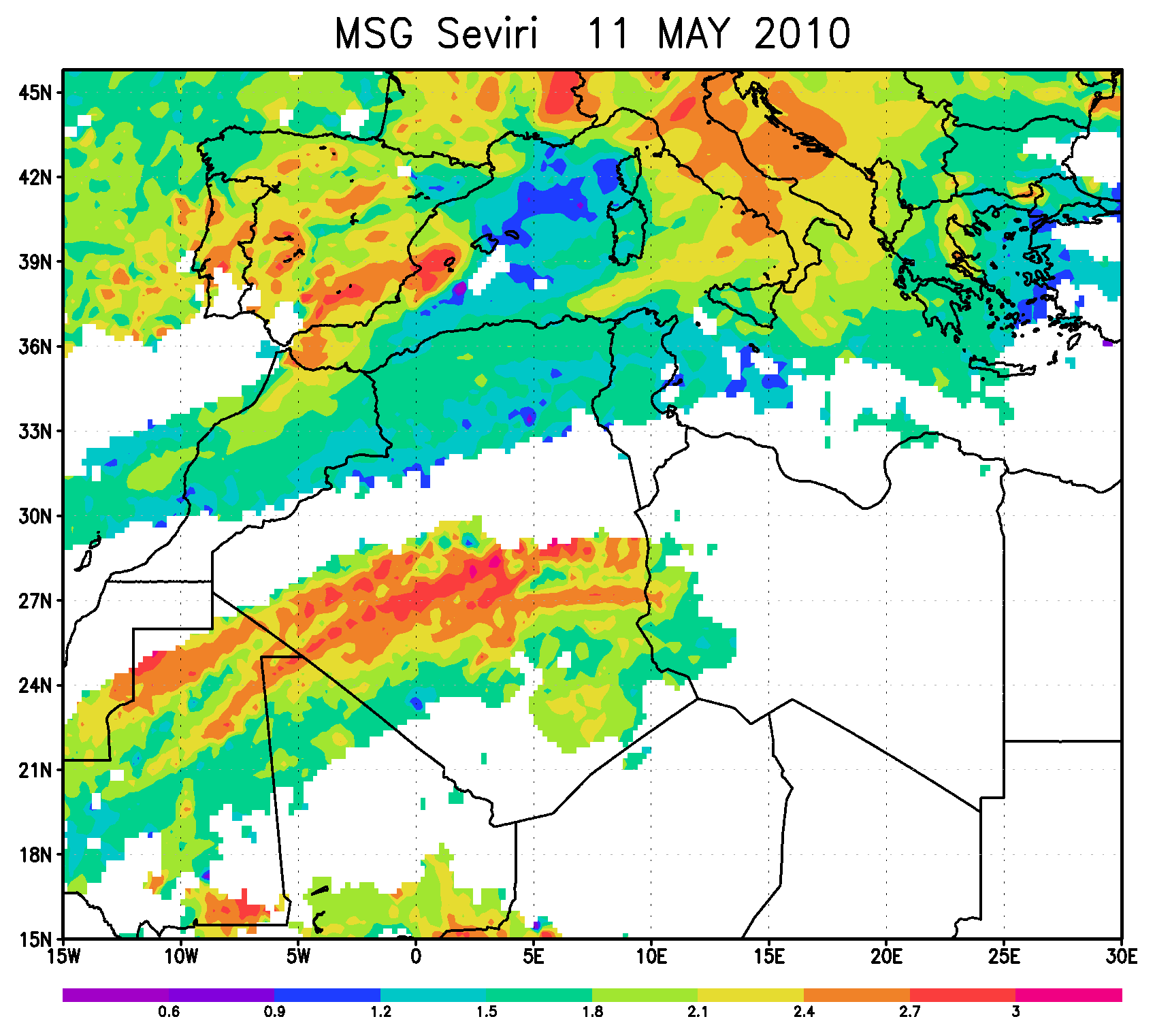Click the 2.4 colorbar tick label
The height and width of the screenshot is (1036, 1155).
[804, 1012]
